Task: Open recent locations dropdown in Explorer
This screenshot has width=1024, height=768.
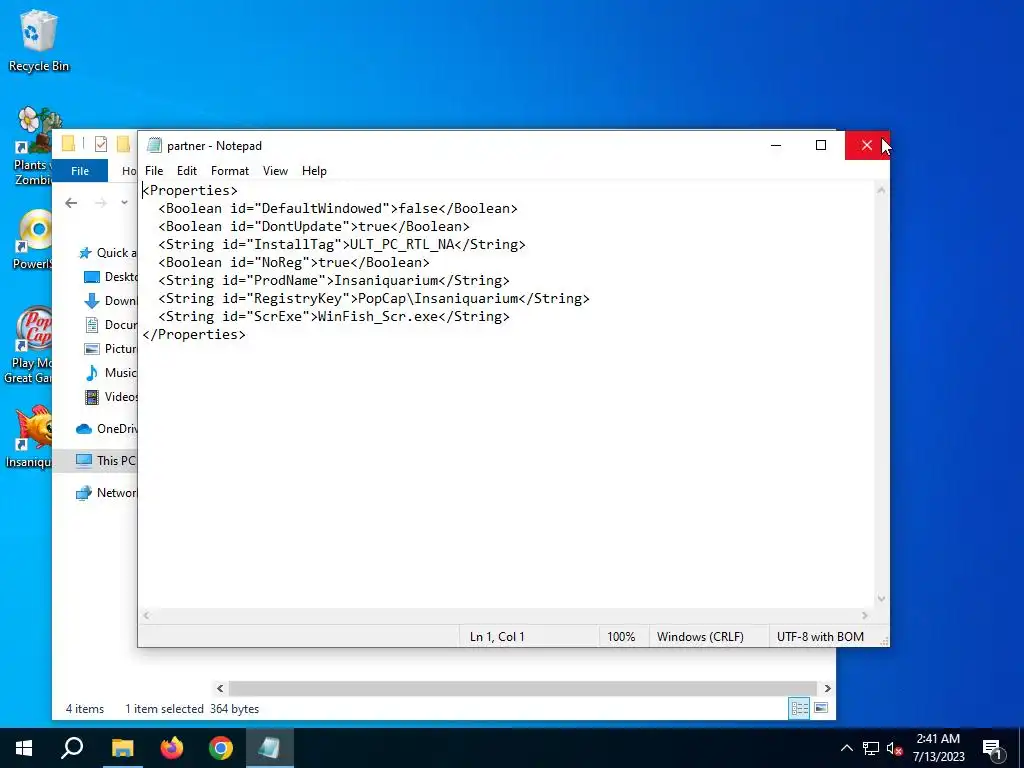Action: pos(124,203)
